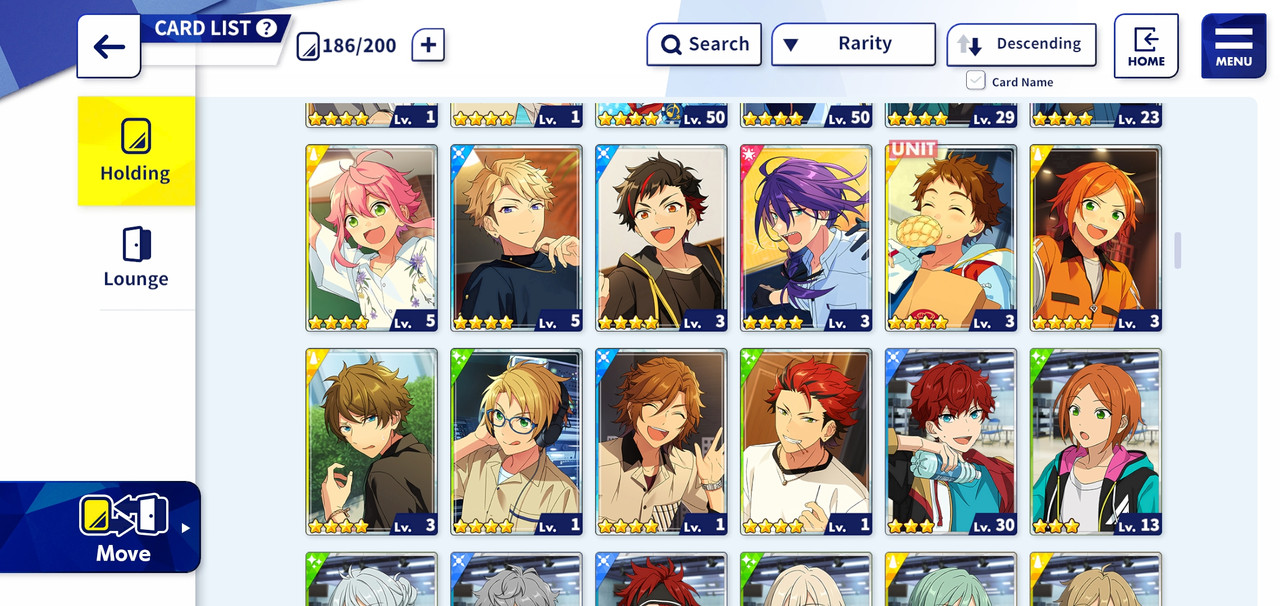
Task: Switch to the Holding tab
Action: pyautogui.click(x=136, y=151)
